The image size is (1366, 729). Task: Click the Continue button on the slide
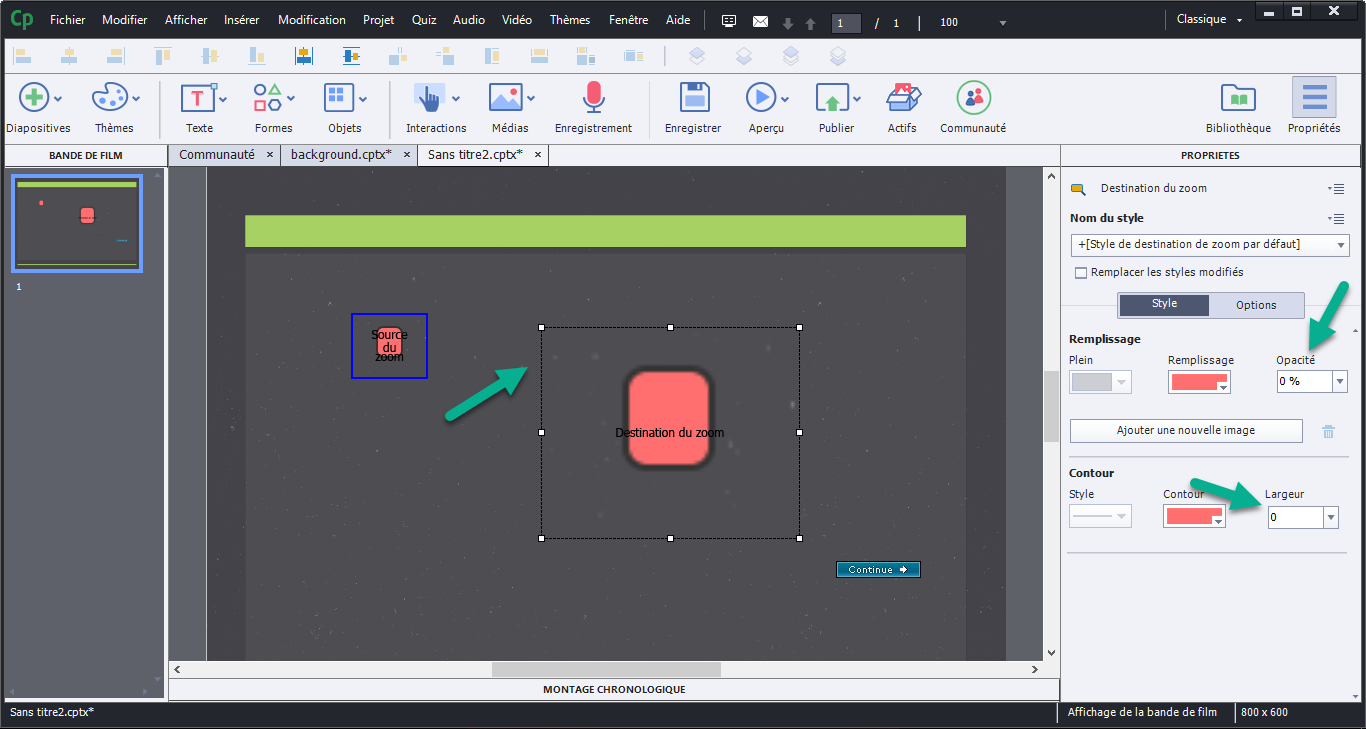878,569
